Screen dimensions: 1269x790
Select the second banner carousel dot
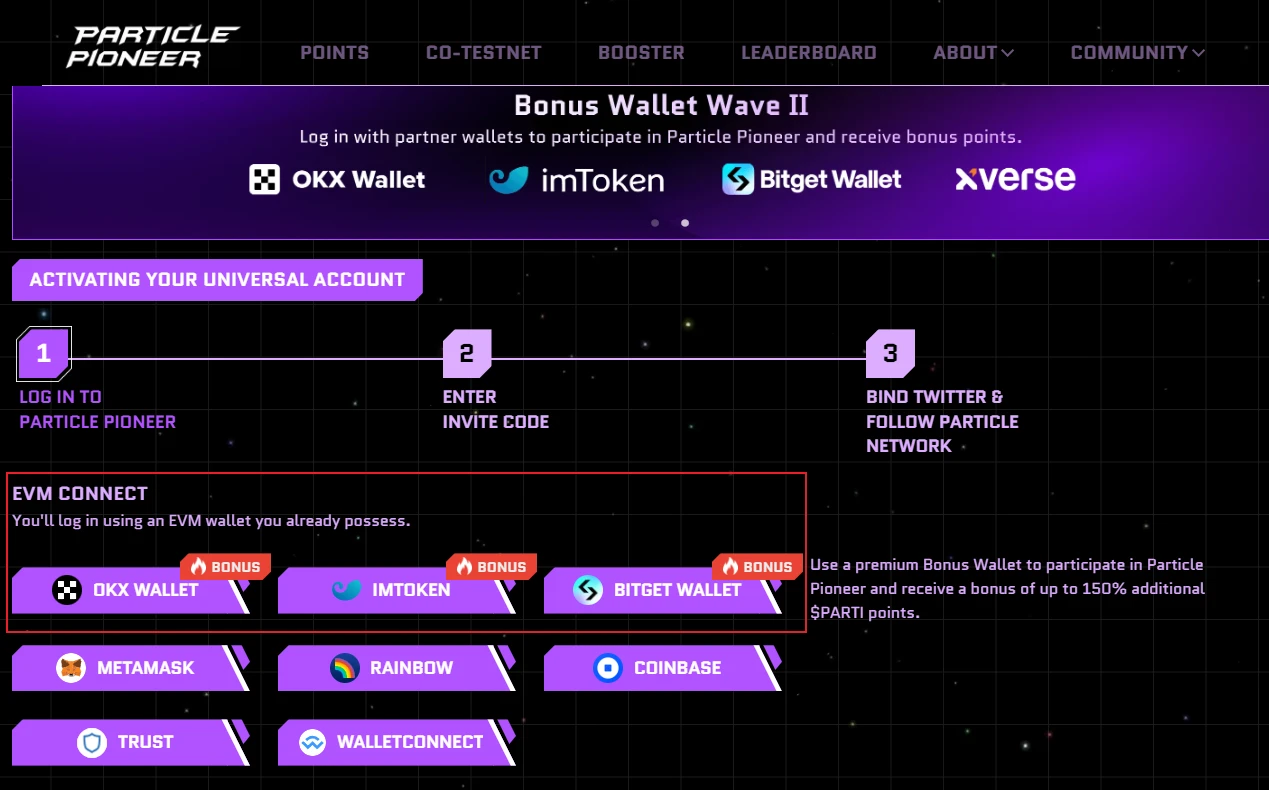[x=685, y=223]
